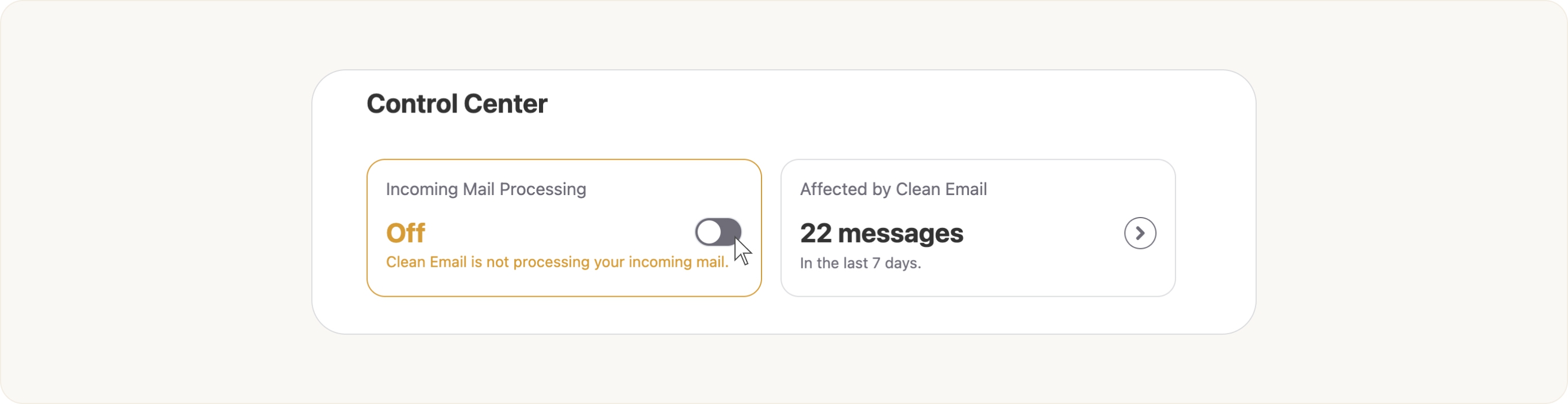Click the orange "Off" status text

[405, 233]
